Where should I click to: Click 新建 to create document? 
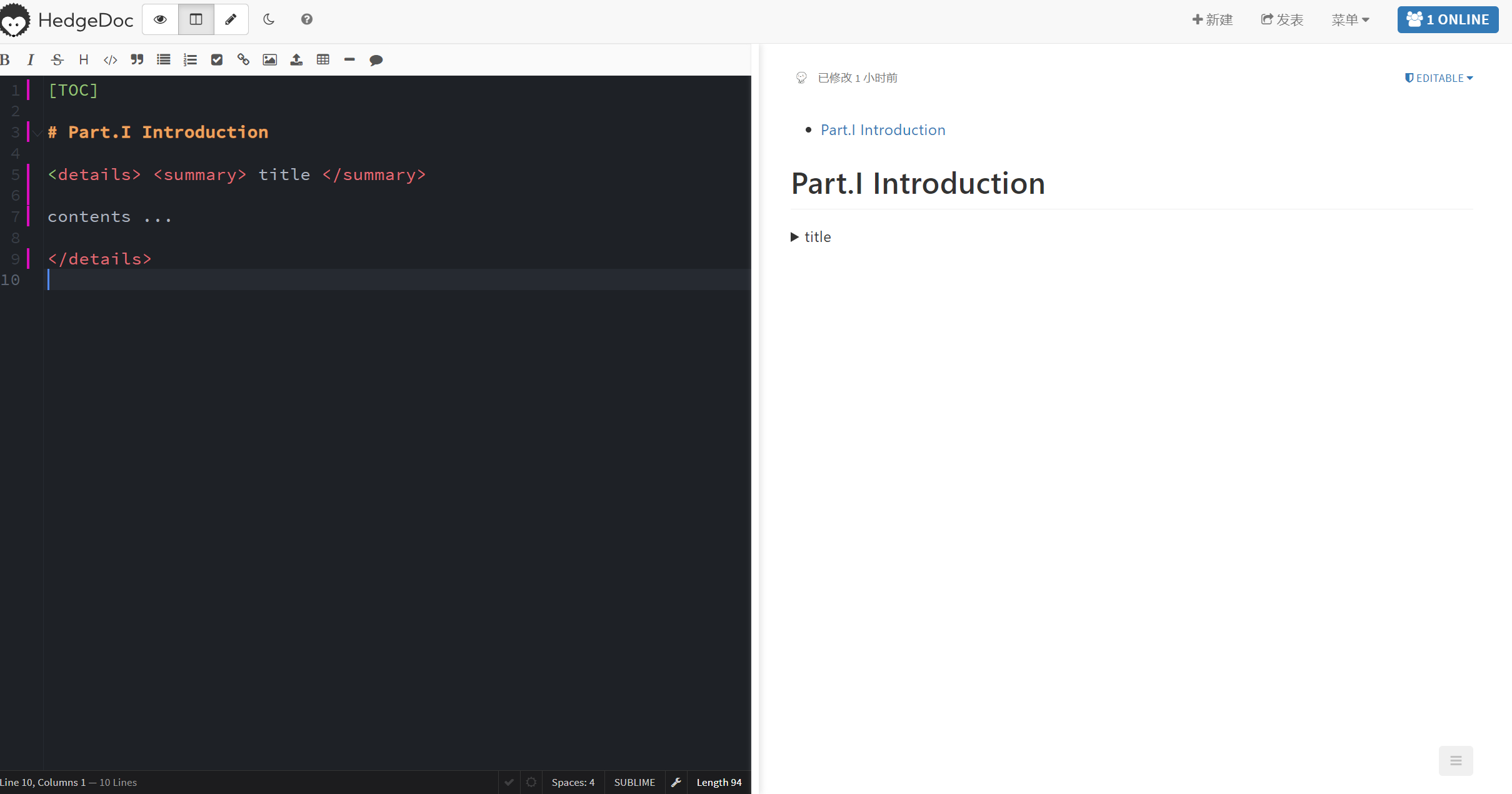point(1212,19)
